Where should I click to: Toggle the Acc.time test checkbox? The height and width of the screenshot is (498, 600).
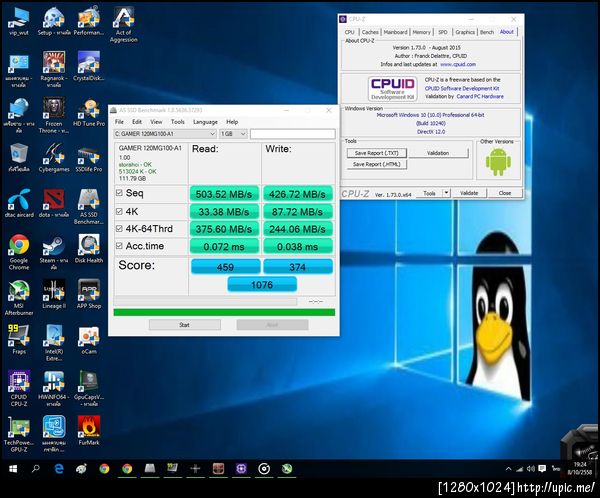coord(119,246)
